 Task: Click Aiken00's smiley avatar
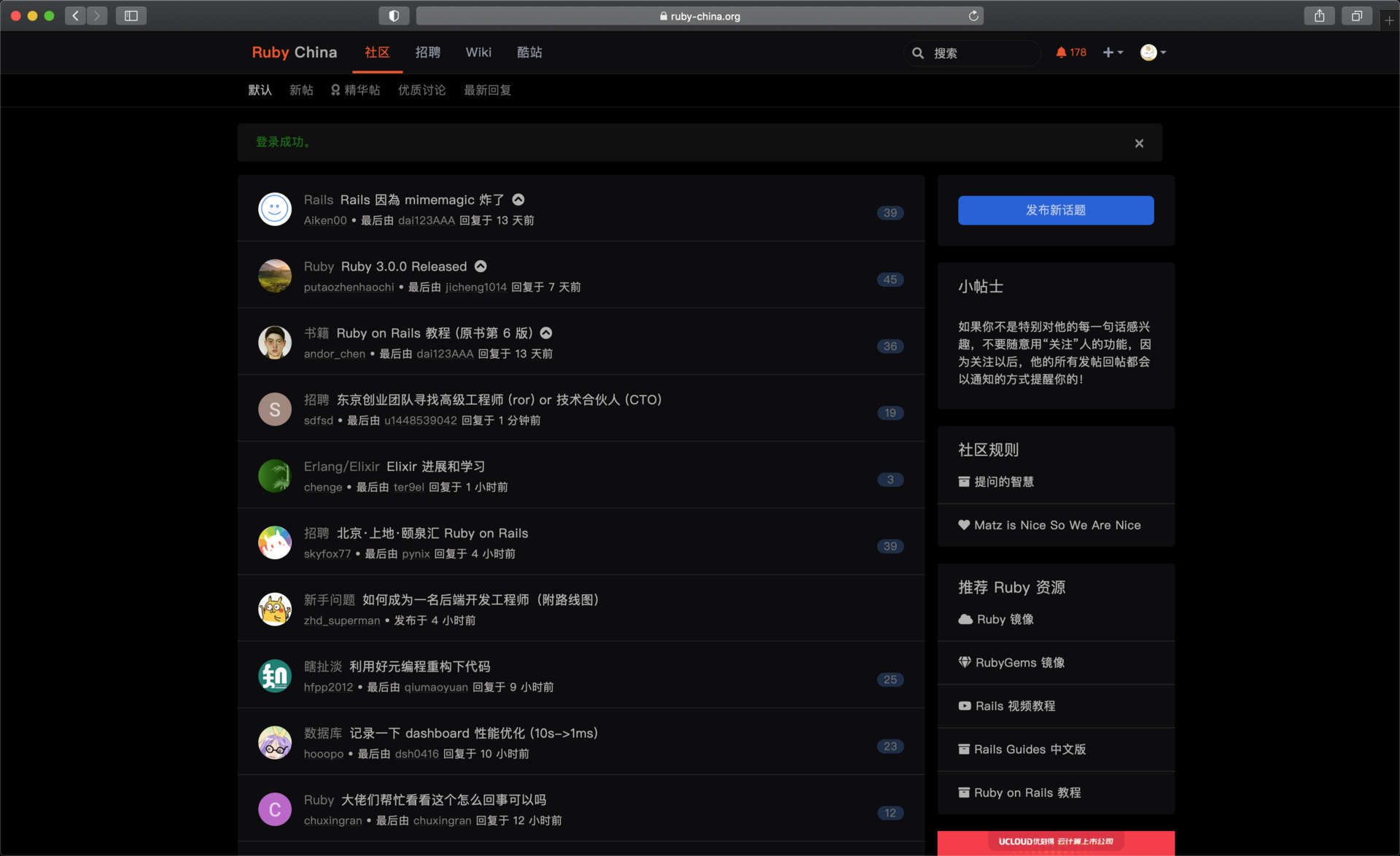275,209
